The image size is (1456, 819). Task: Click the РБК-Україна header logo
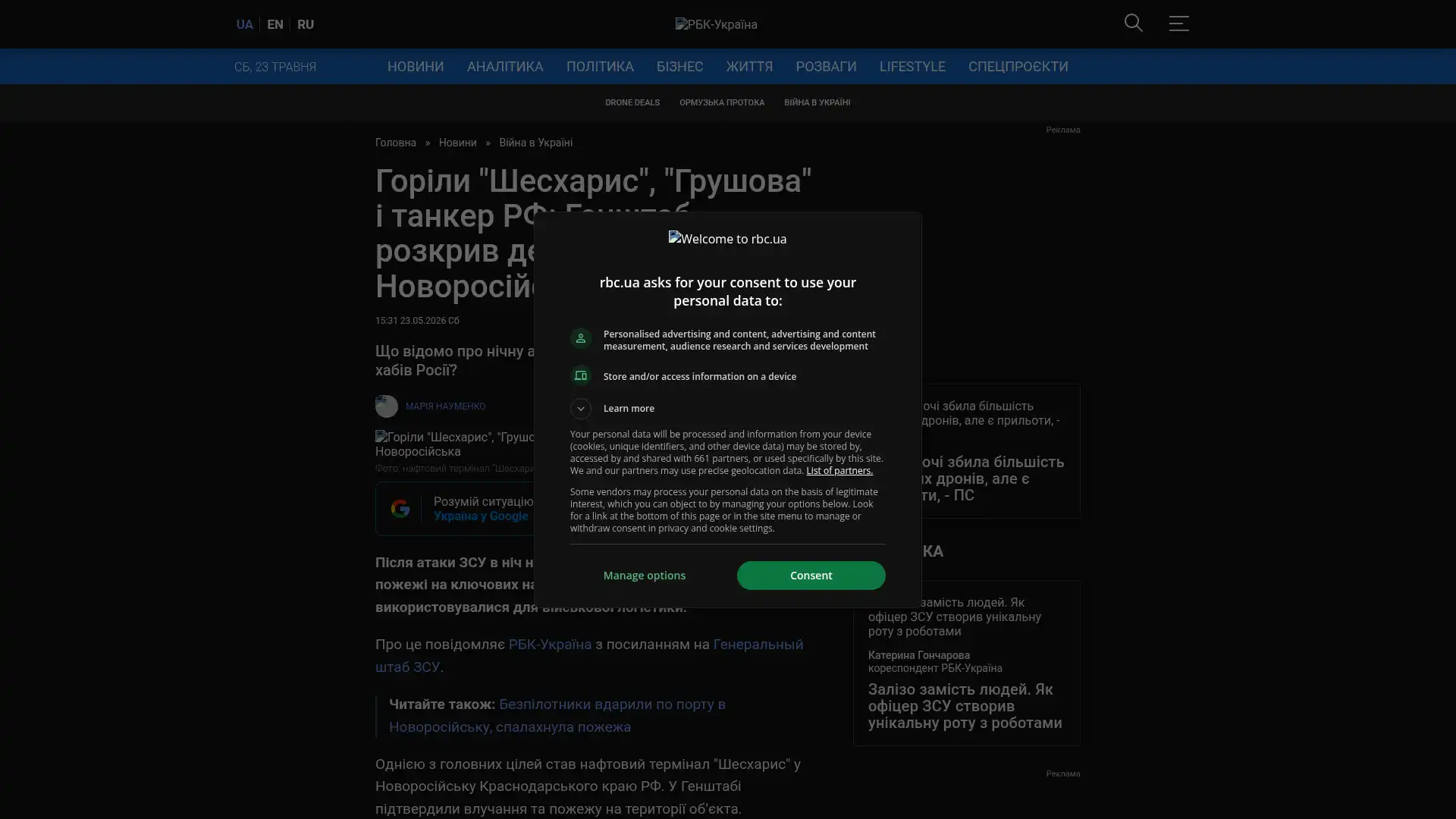coord(716,24)
